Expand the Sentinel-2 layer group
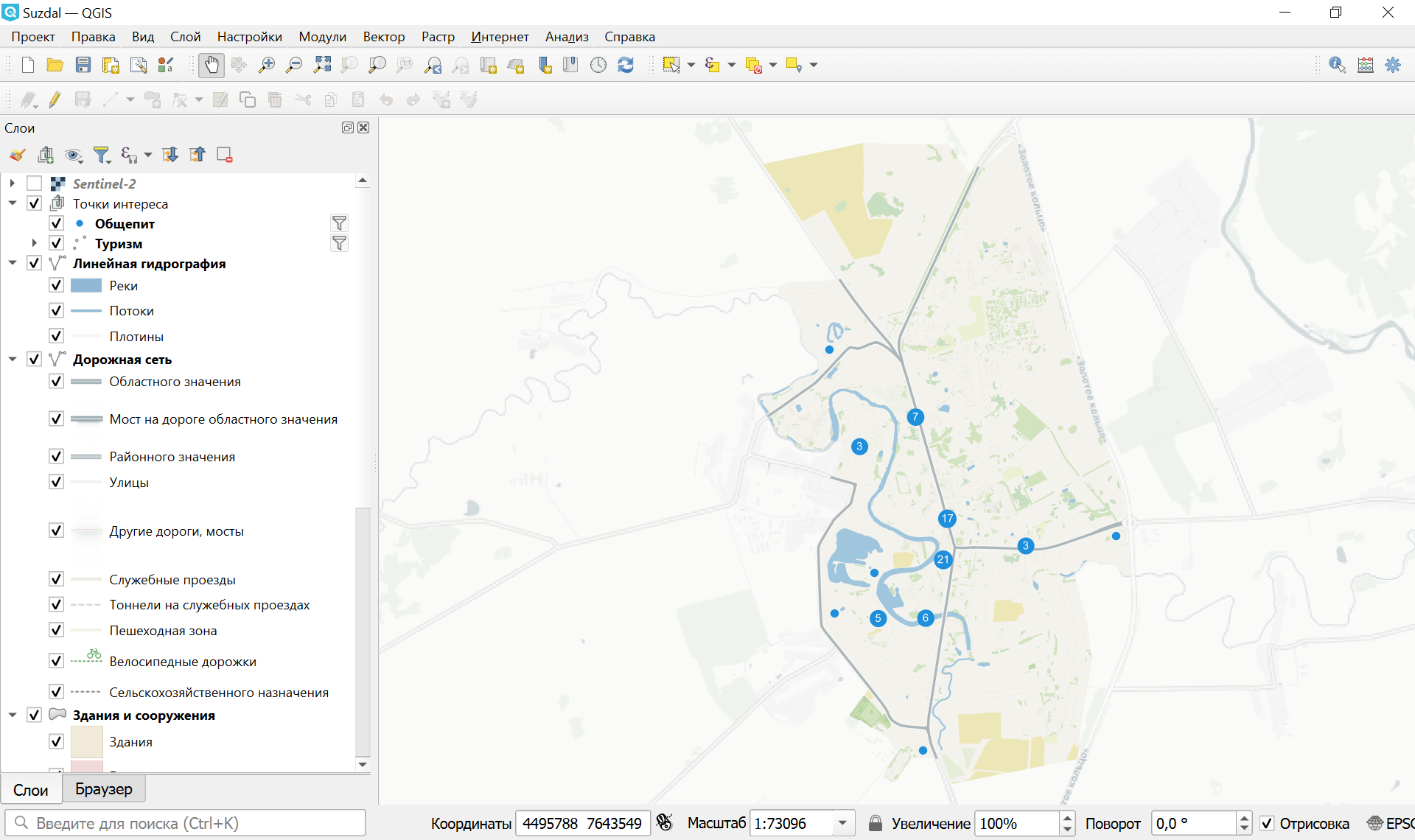Image resolution: width=1415 pixels, height=840 pixels. 13,183
